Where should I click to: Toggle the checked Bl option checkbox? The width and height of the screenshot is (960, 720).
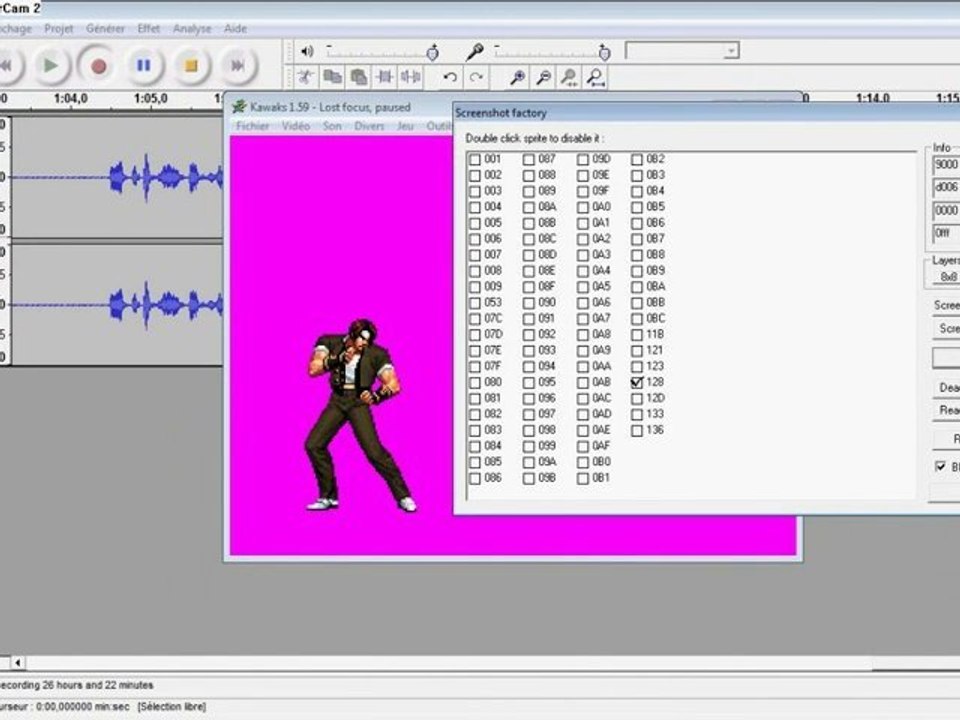point(941,467)
